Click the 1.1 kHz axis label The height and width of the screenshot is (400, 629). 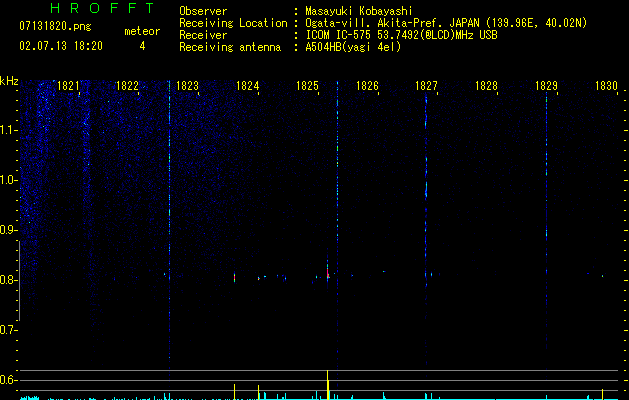point(8,130)
